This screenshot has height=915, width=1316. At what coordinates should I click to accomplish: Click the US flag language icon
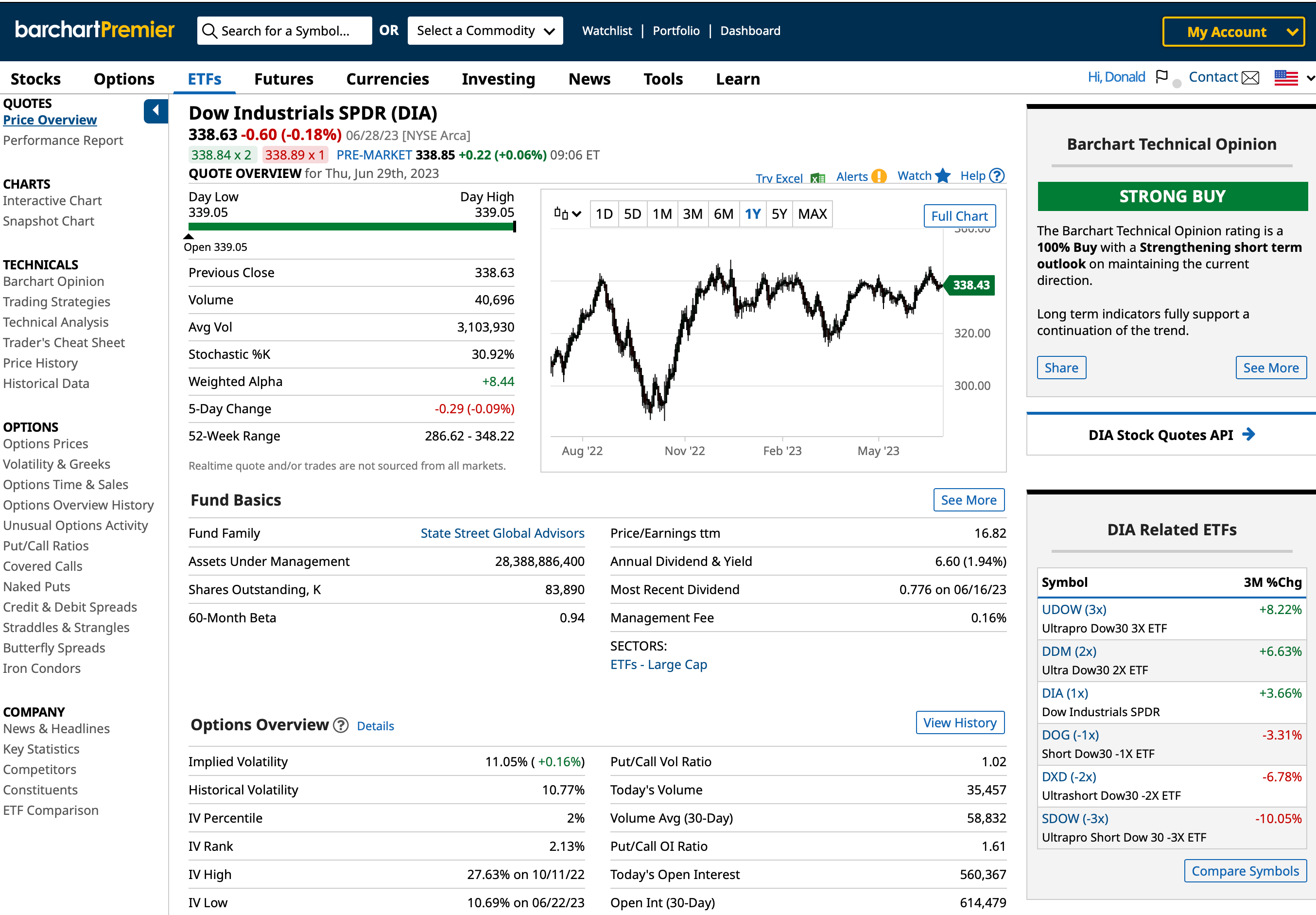pyautogui.click(x=1286, y=77)
